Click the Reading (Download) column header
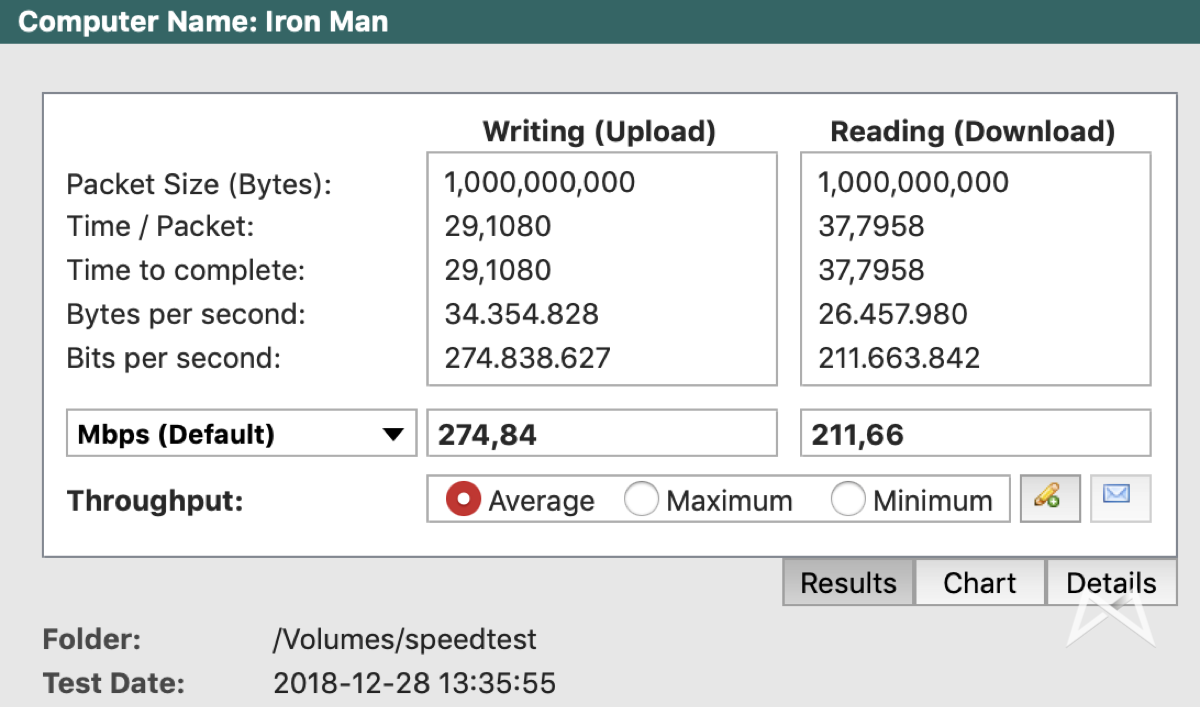The width and height of the screenshot is (1200, 707). coord(973,132)
